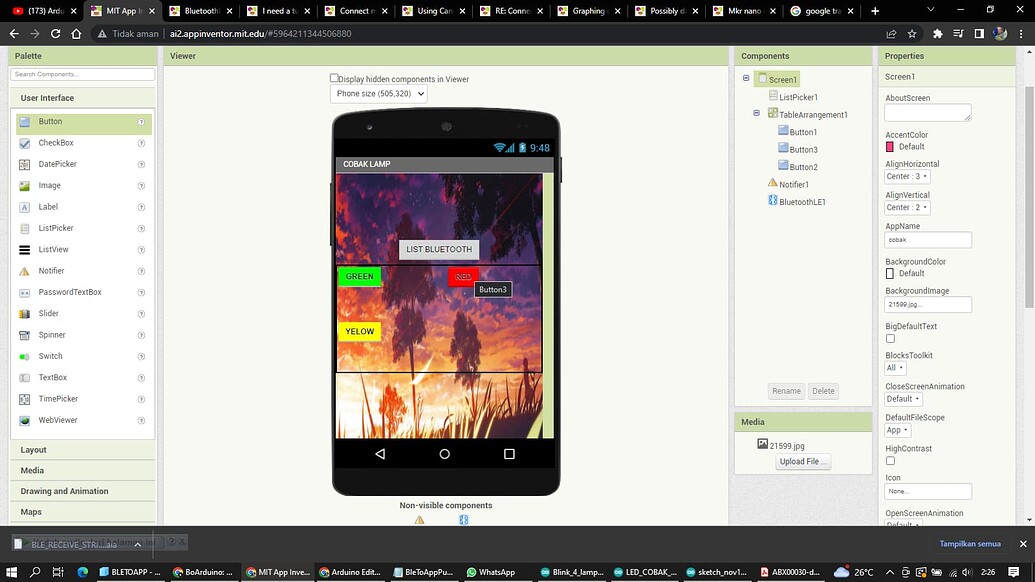This screenshot has width=1035, height=582.
Task: Select the Slider component in Palette
Action: click(83, 313)
